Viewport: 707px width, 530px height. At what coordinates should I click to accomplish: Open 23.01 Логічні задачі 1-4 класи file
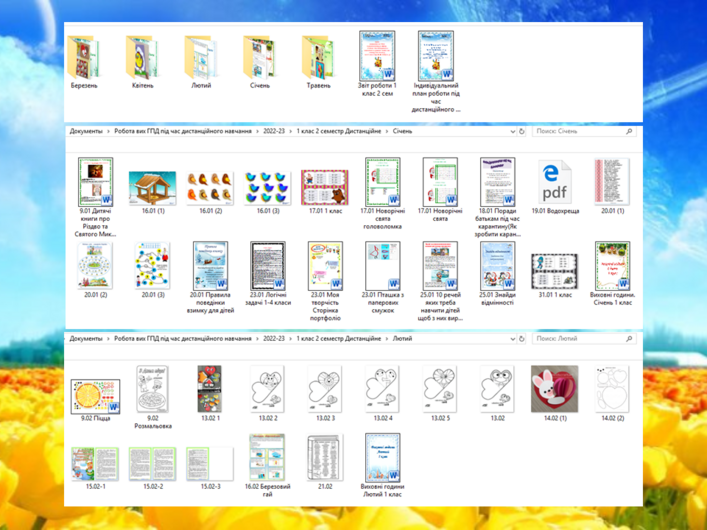(267, 266)
